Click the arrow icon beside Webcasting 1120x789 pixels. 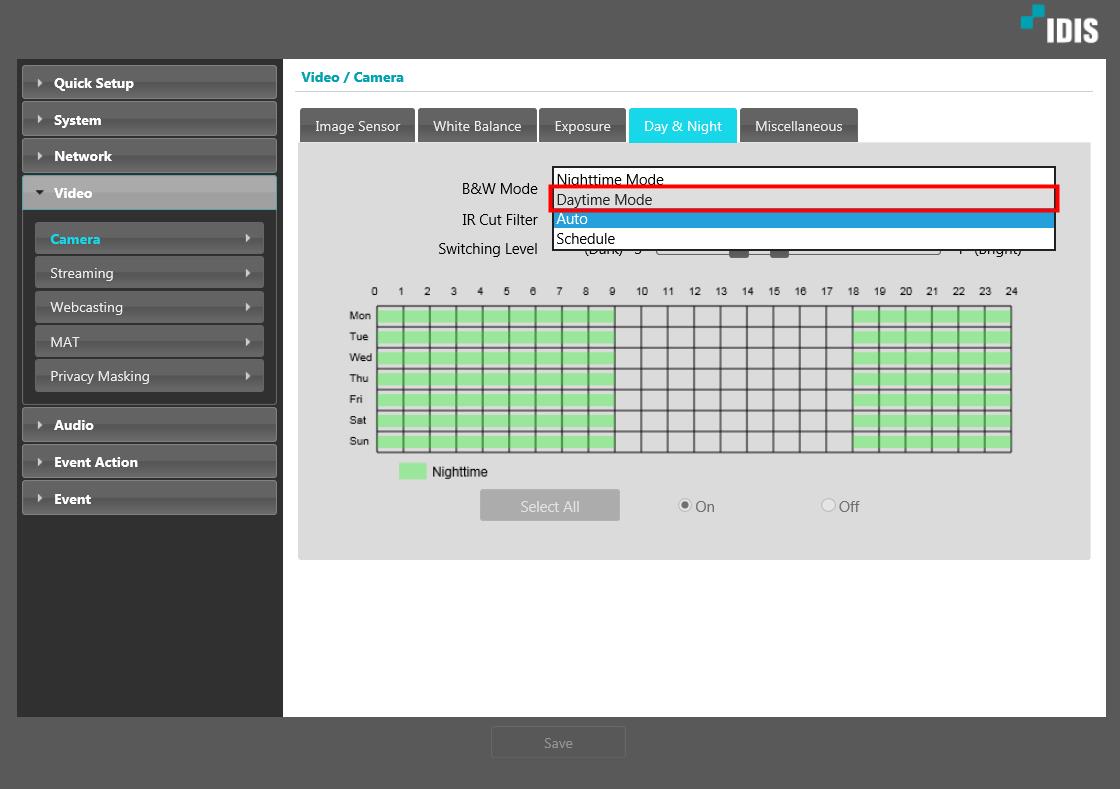tap(248, 307)
